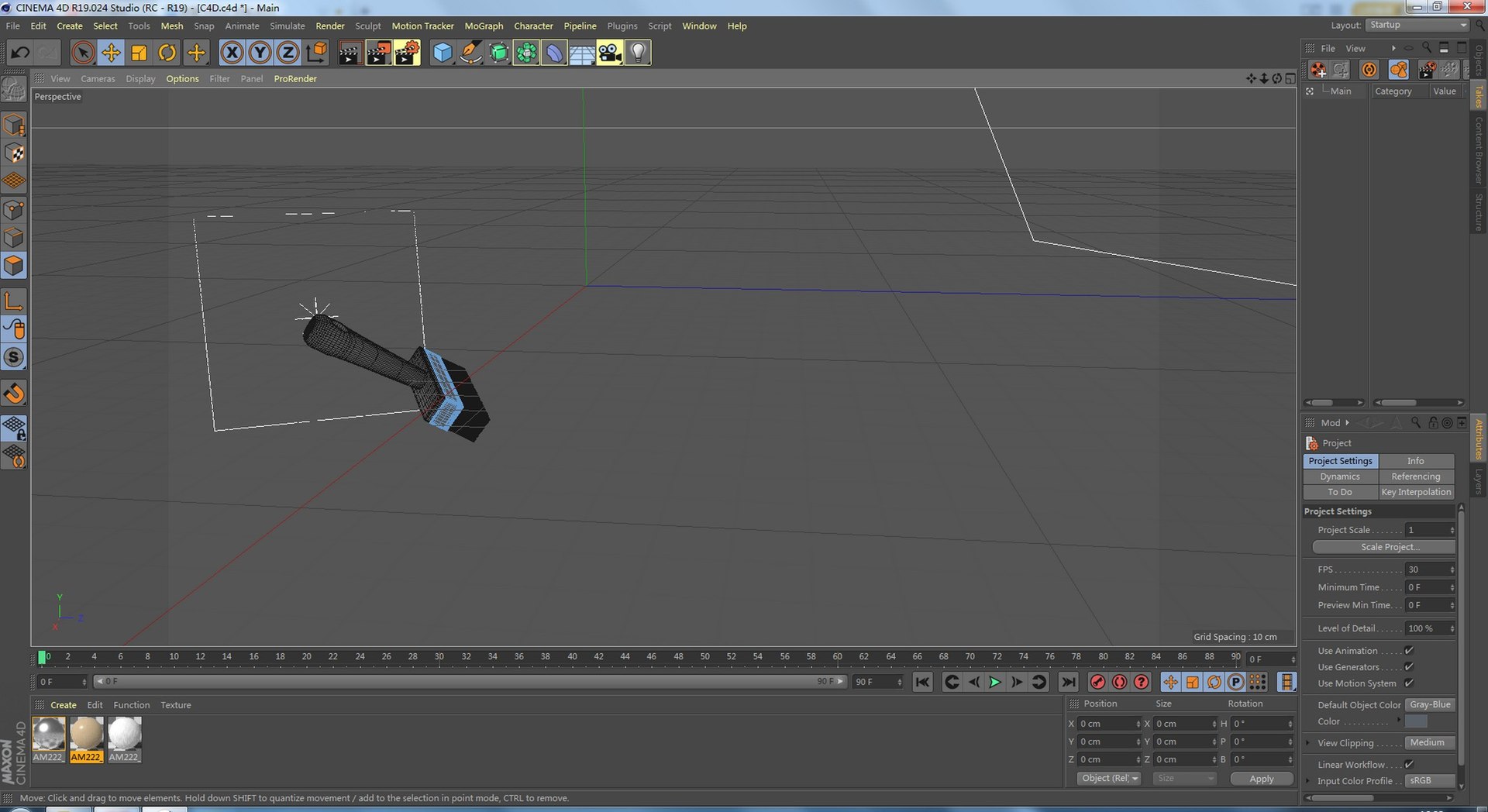Screen dimensions: 1488x812
Task: Uncheck Use Animation checkbox
Action: tap(1410, 651)
